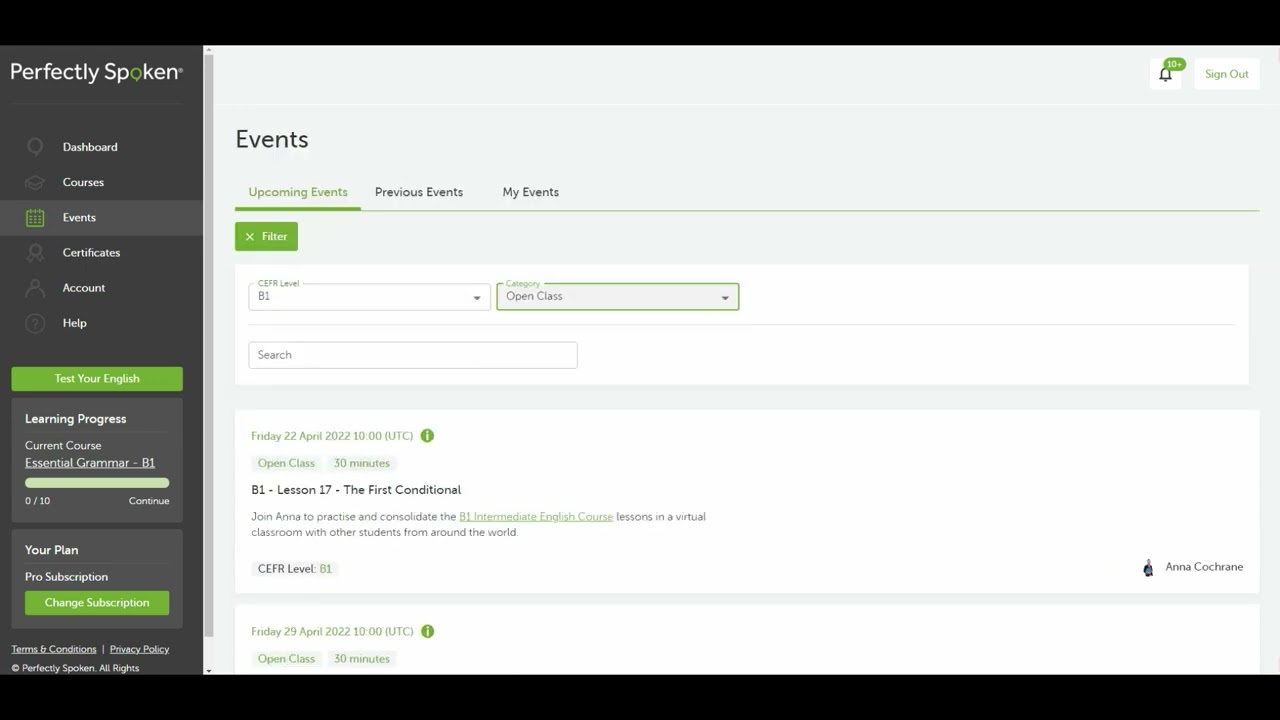
Task: Click the Events calendar icon
Action: (x=35, y=217)
